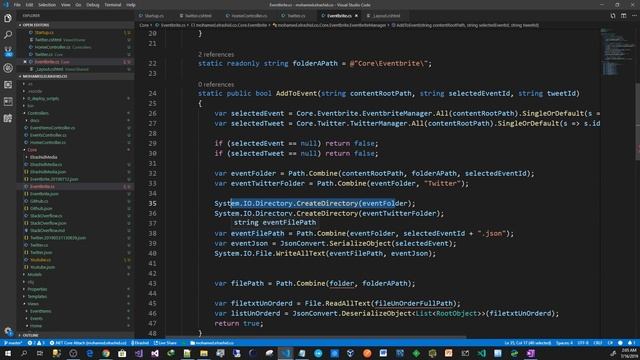The image size is (640, 360).
Task: Open EventsController.cs in explorer tree
Action: tap(48, 135)
